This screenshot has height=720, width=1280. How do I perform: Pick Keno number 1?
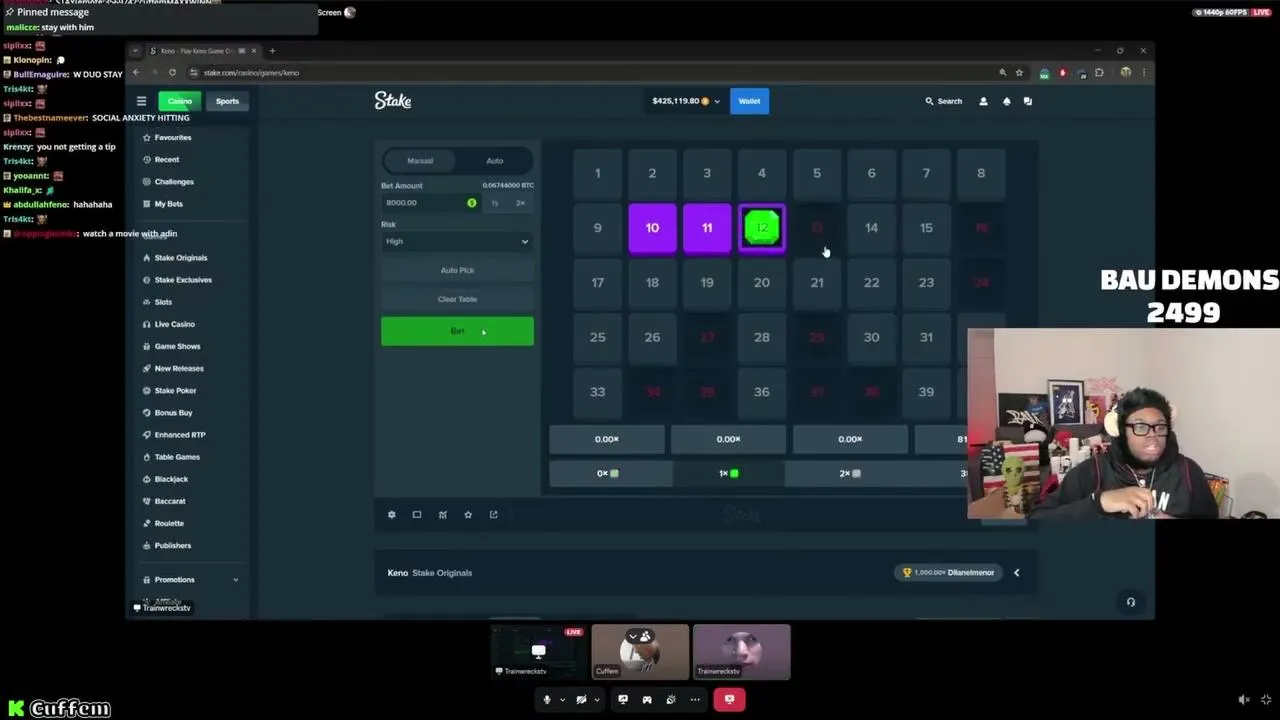click(597, 173)
